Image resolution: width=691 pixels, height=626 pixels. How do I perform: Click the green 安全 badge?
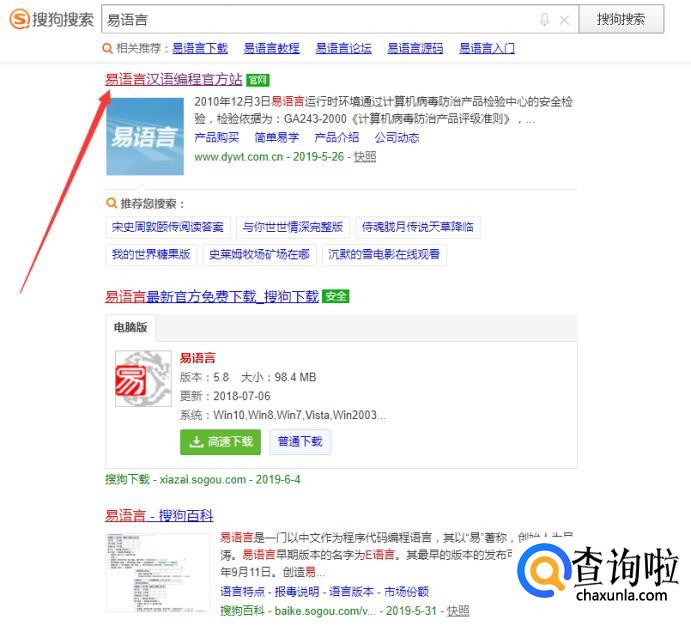click(336, 296)
